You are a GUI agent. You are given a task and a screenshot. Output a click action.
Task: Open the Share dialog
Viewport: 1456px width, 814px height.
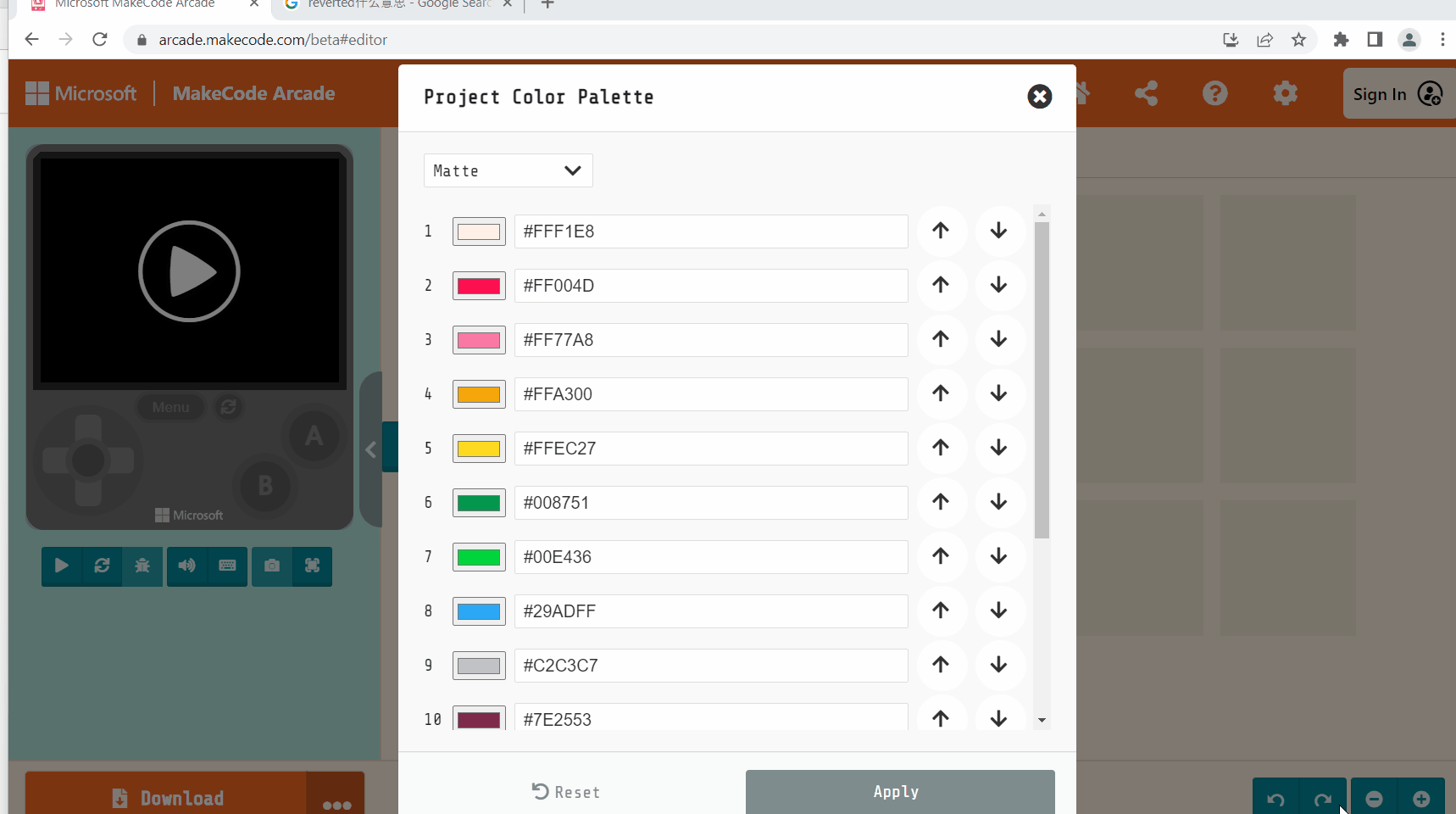1146,94
